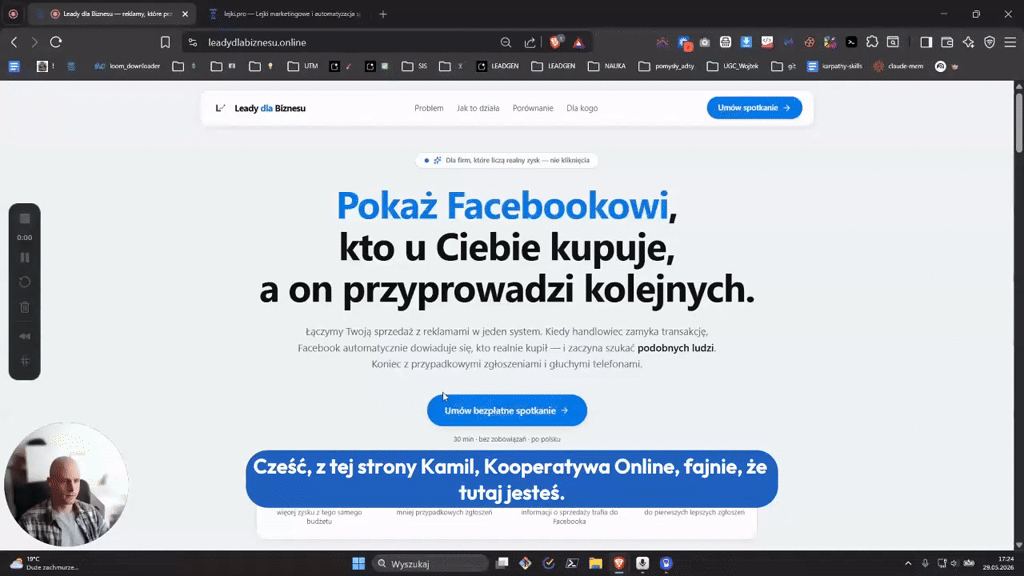The height and width of the screenshot is (576, 1024).
Task: Click Umów spotkanie header button
Action: point(754,108)
